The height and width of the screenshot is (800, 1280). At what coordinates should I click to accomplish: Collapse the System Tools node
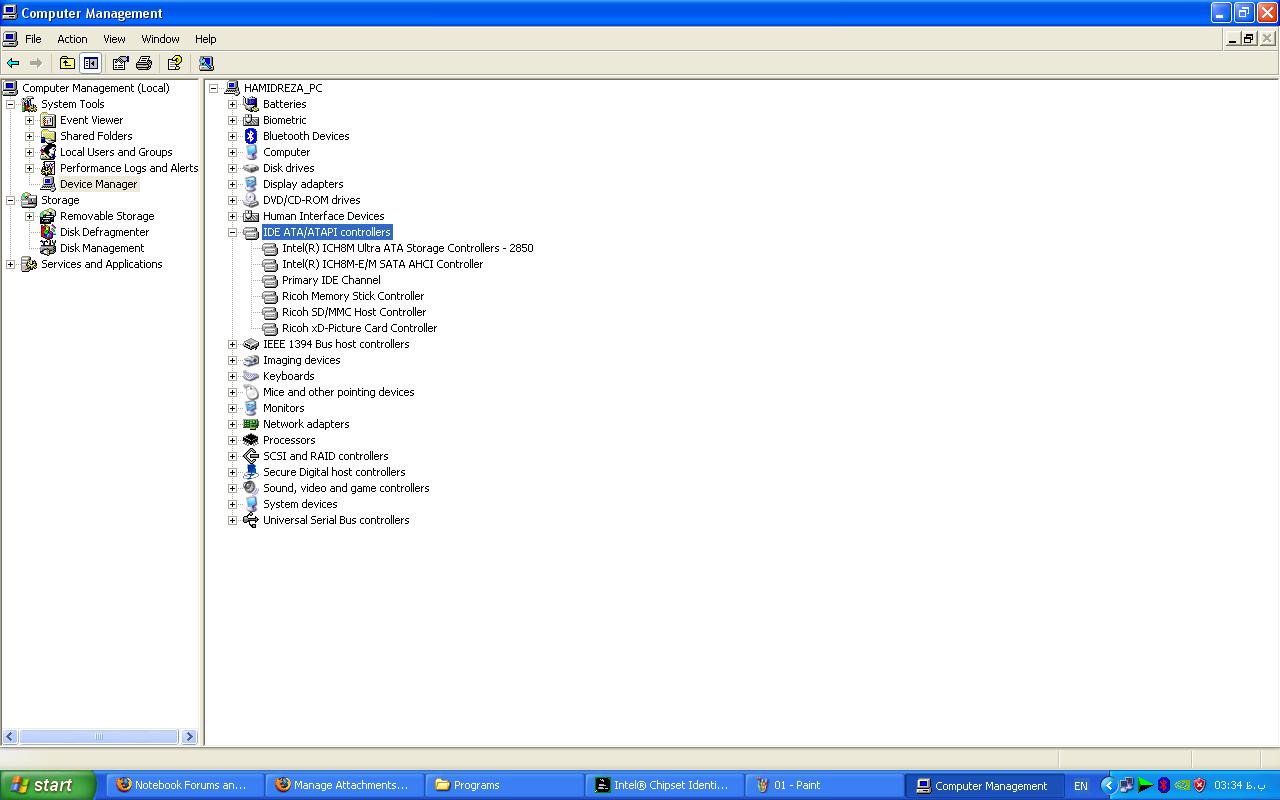point(11,104)
